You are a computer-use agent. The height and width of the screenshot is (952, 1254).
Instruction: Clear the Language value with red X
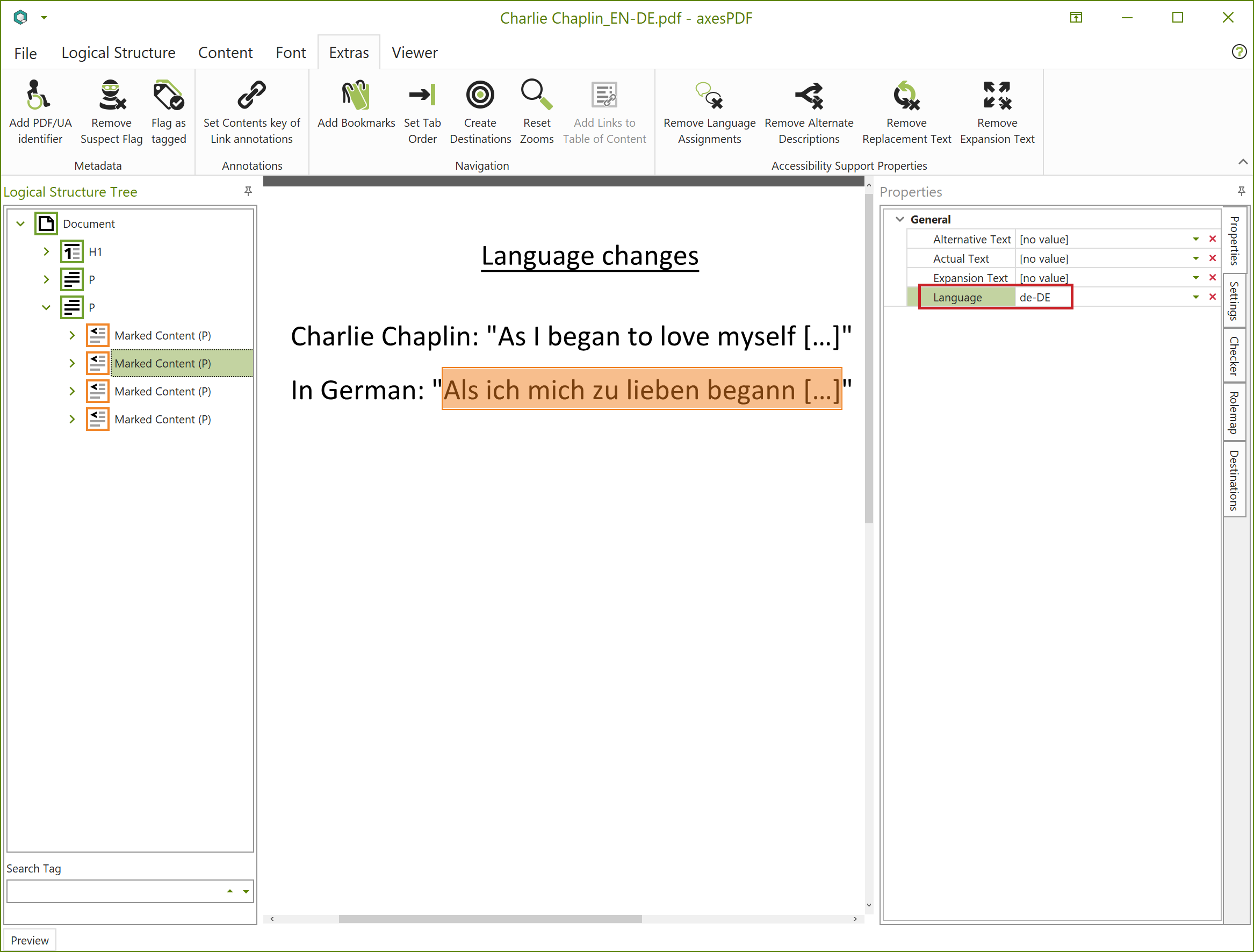click(x=1213, y=297)
